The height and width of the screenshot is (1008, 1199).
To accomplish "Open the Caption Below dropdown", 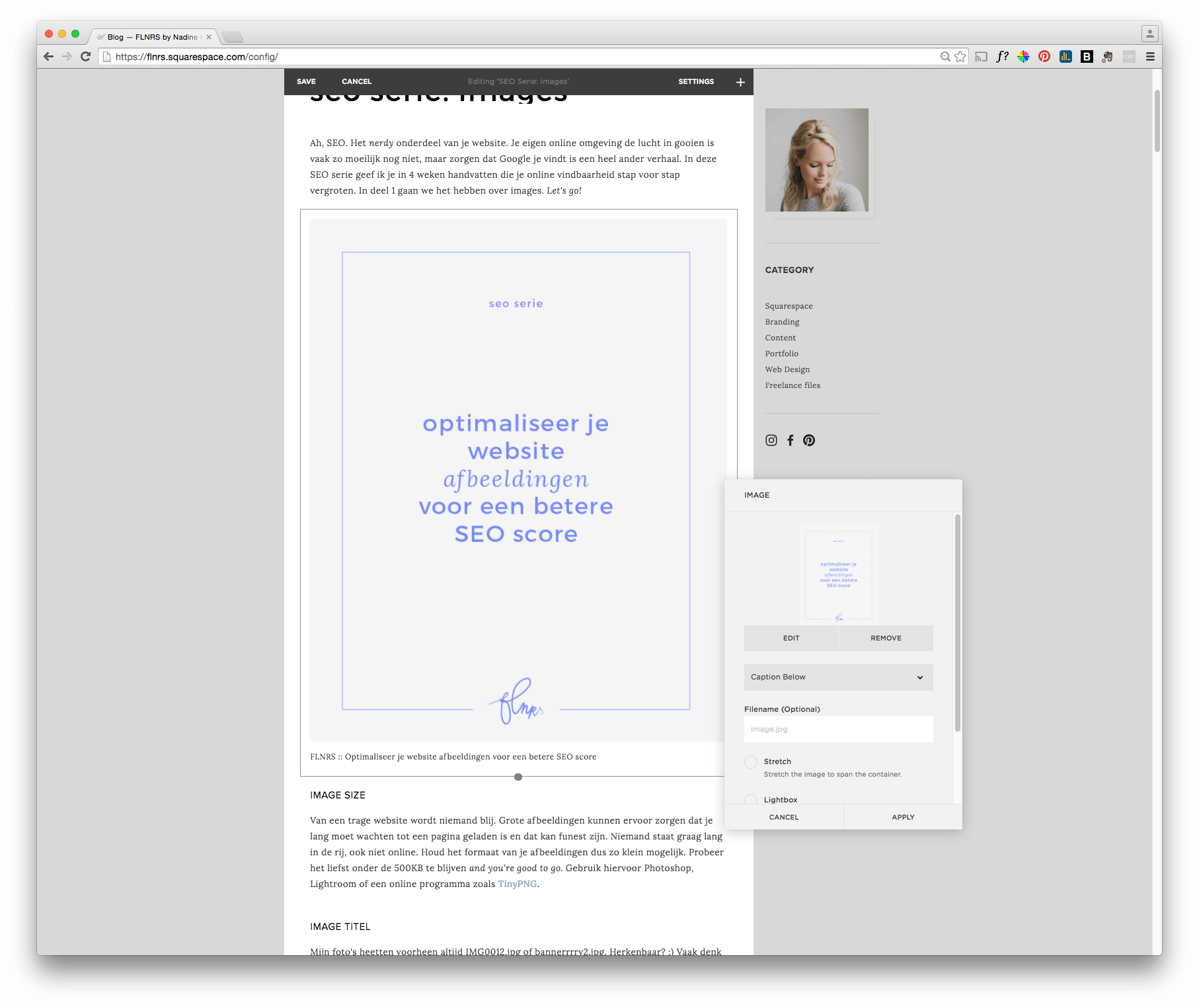I will [x=838, y=678].
